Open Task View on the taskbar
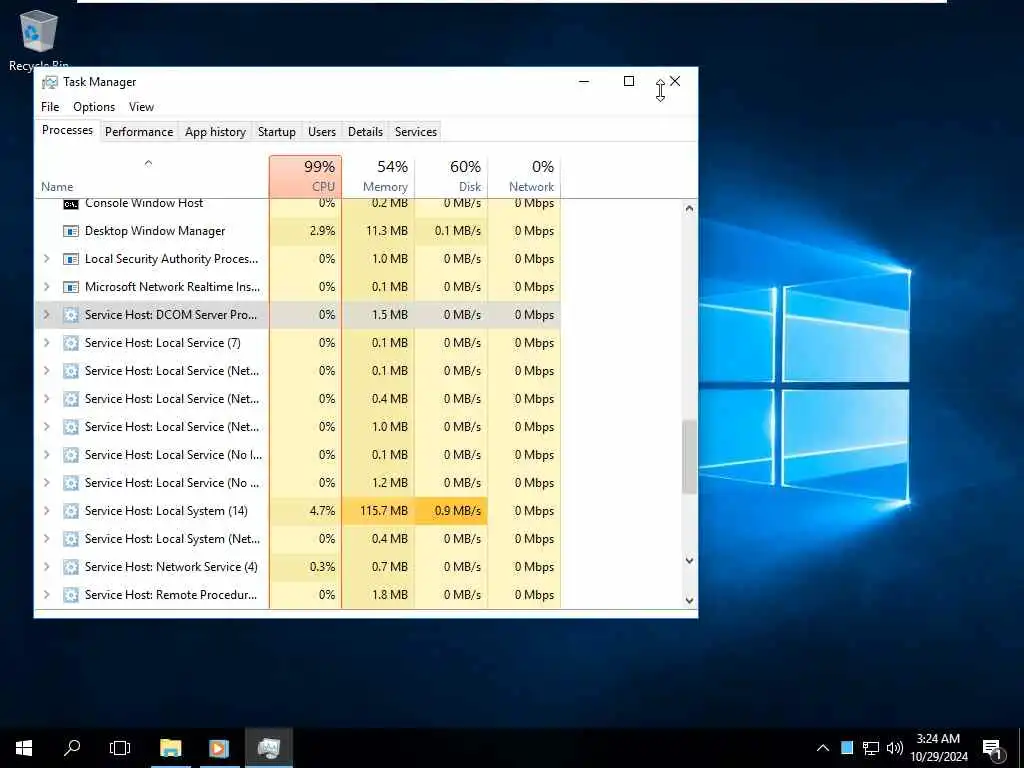The image size is (1024, 768). pos(120,748)
